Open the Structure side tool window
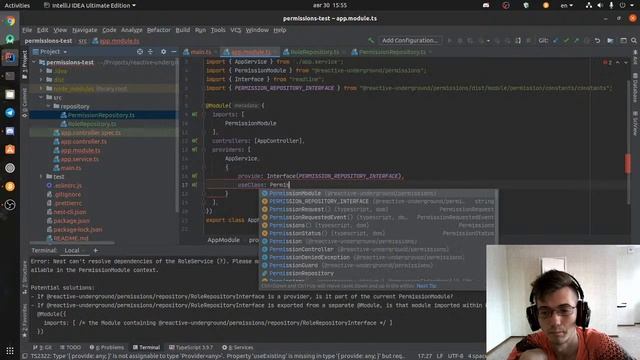Image resolution: width=640 pixels, height=360 pixels. (x=24, y=278)
